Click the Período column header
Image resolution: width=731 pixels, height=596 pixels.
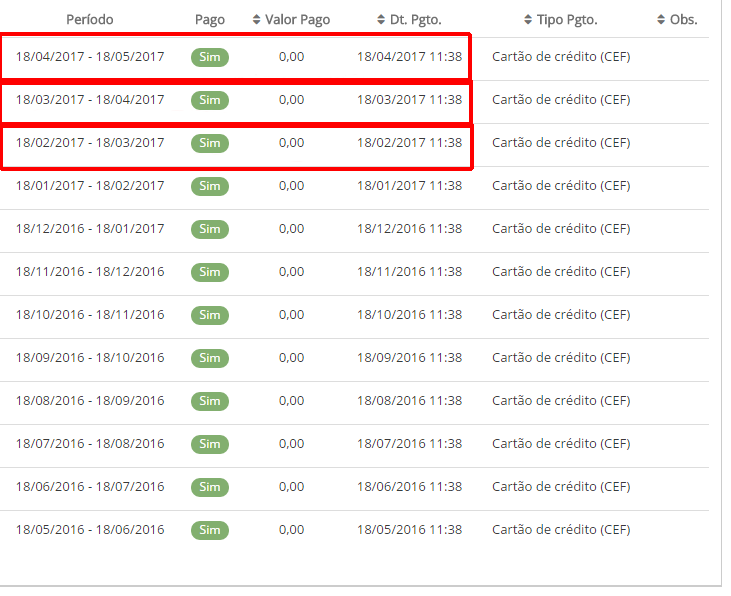pyautogui.click(x=90, y=20)
